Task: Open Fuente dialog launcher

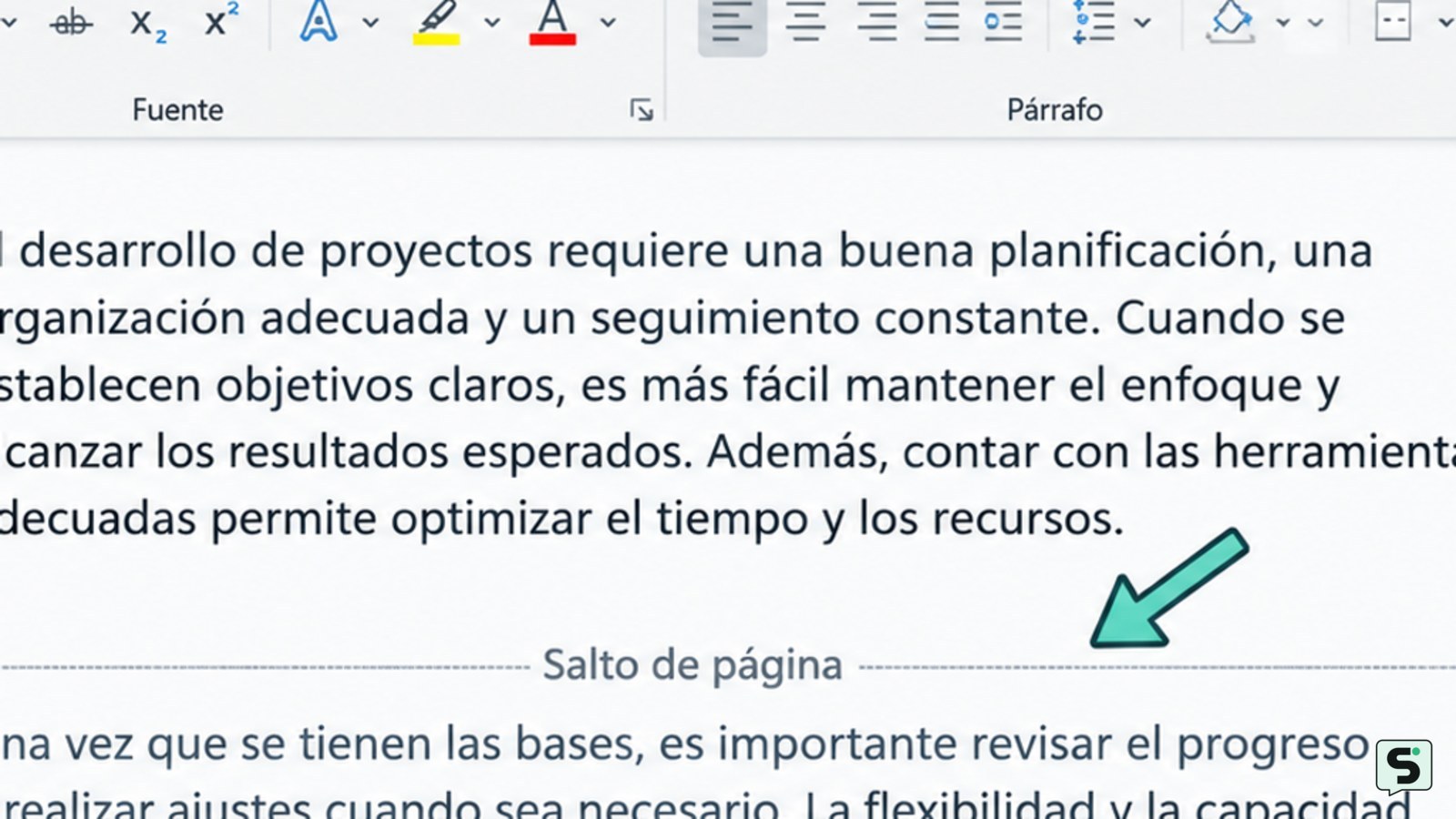Action: (642, 110)
